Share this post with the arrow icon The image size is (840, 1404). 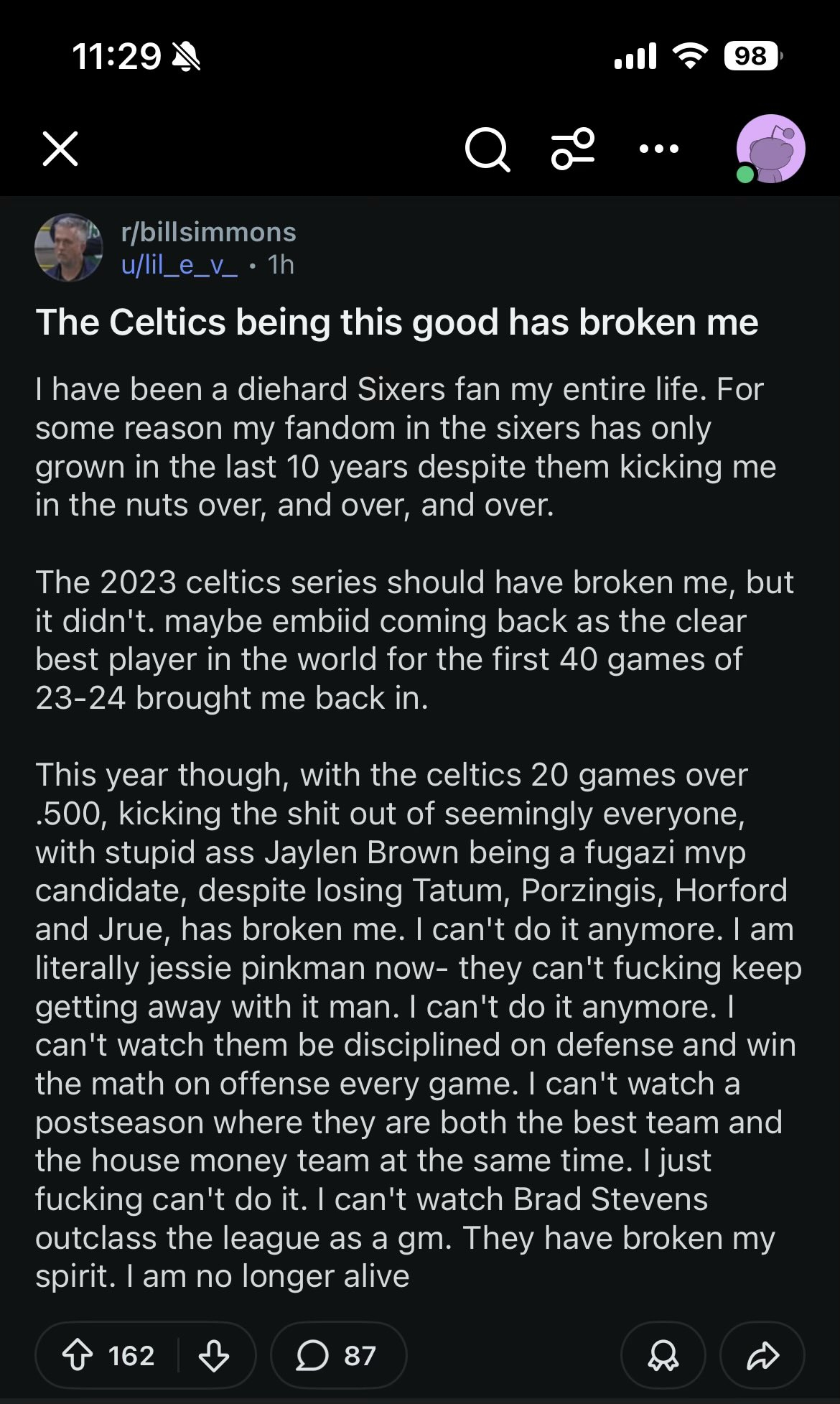762,1356
